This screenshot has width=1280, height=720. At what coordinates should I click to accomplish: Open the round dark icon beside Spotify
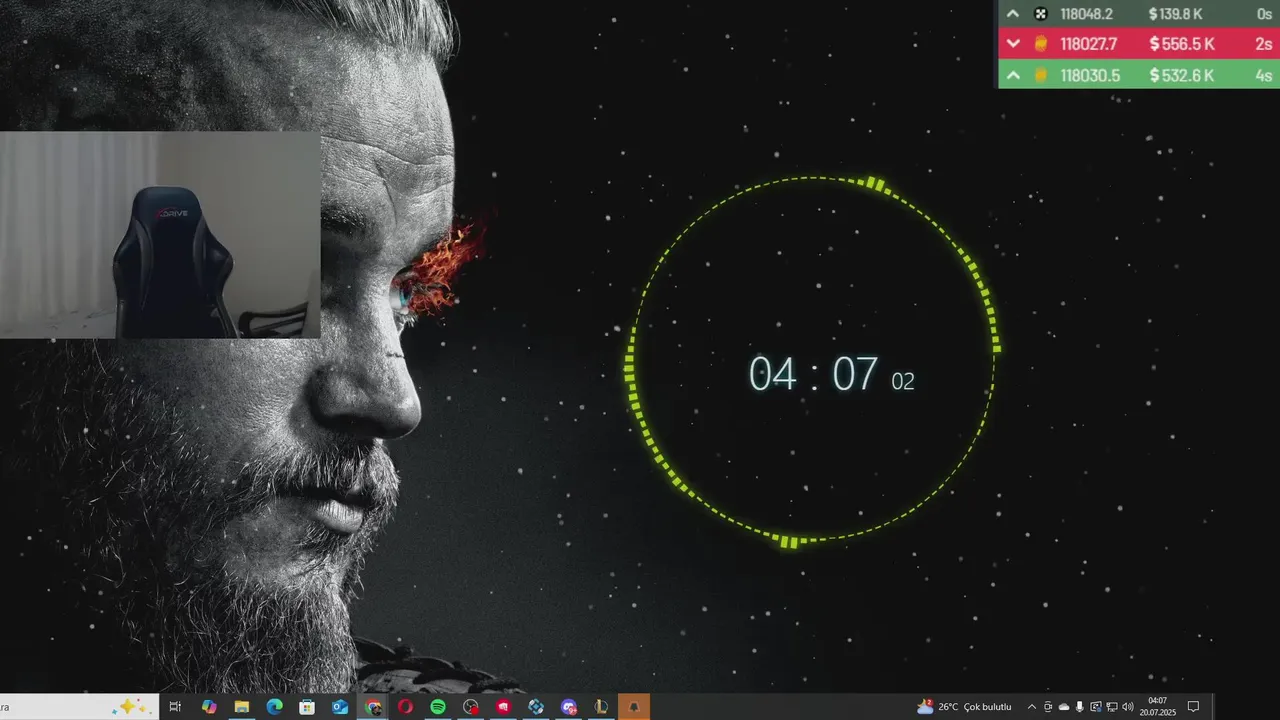tap(471, 707)
